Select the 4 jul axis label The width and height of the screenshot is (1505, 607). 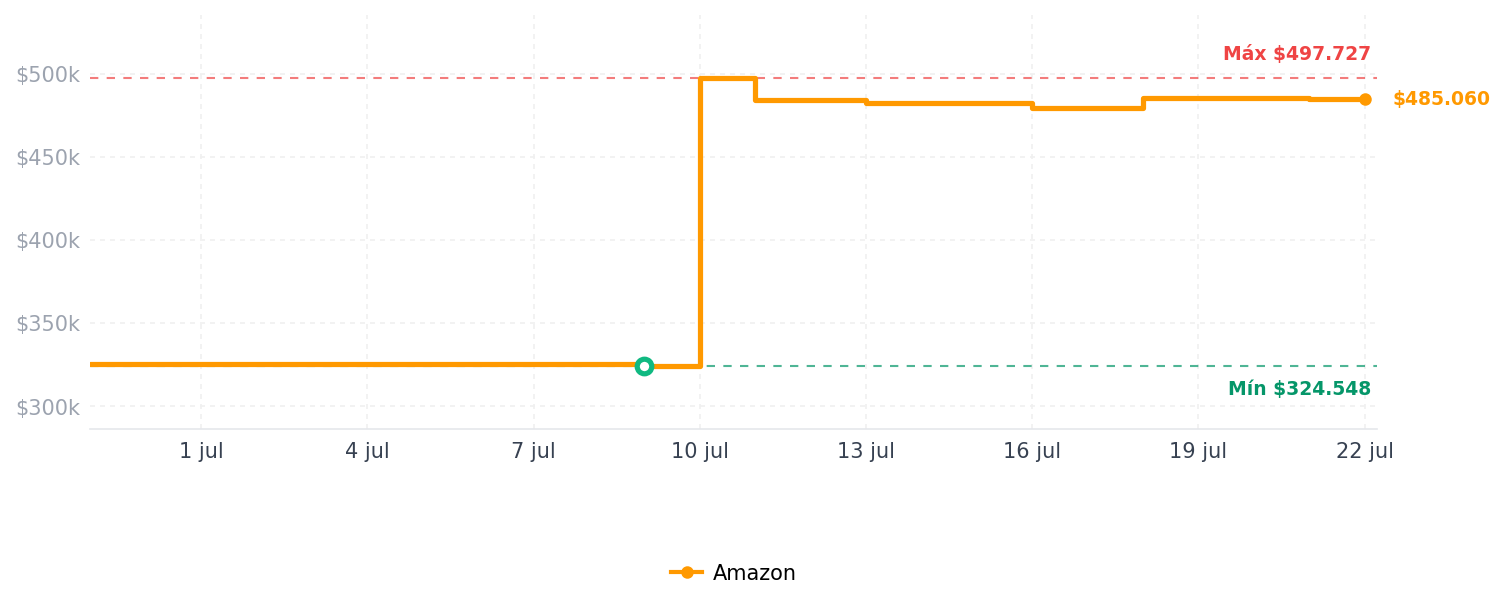pos(367,451)
